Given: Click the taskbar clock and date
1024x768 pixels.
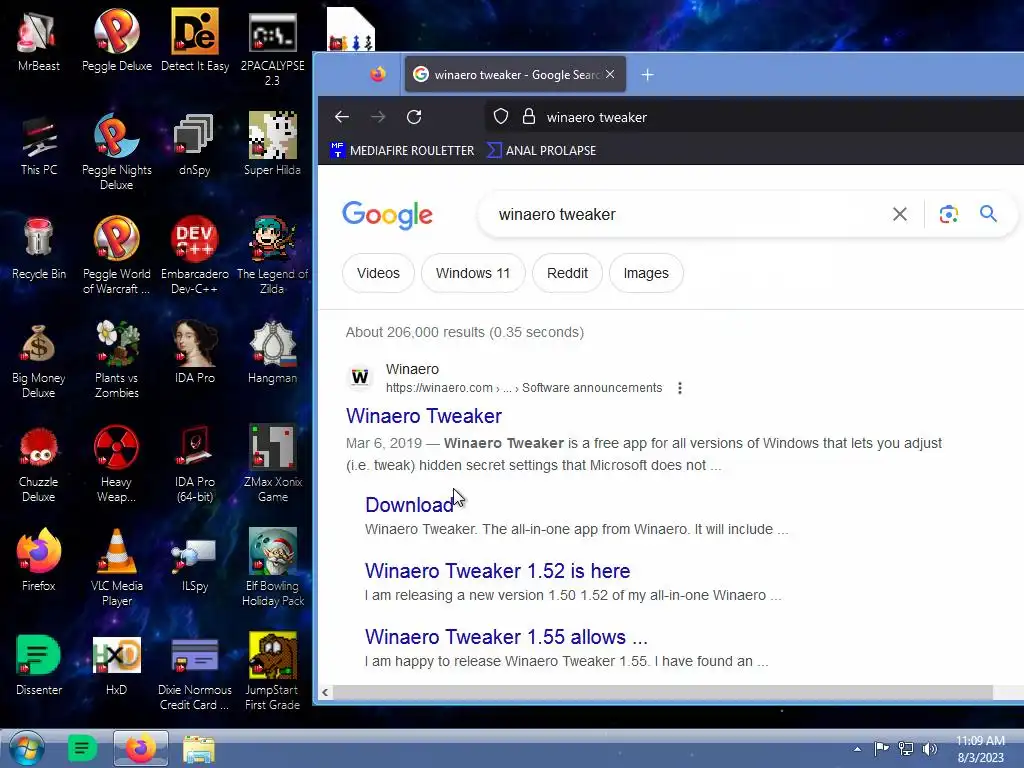Looking at the screenshot, I should click(x=980, y=749).
